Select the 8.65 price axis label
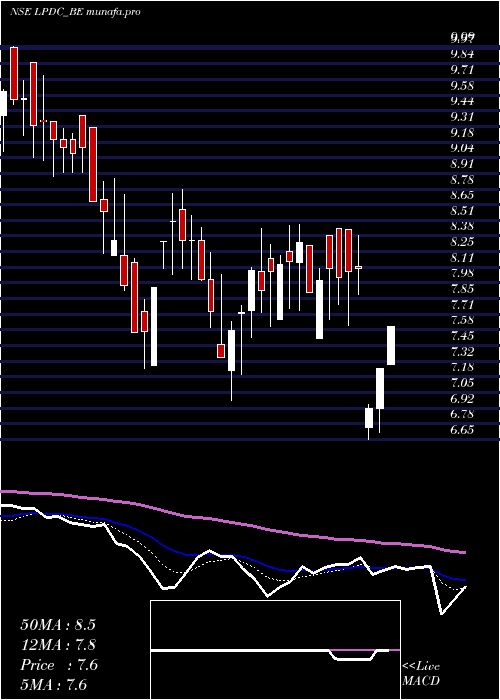The height and width of the screenshot is (700, 500). tap(462, 195)
